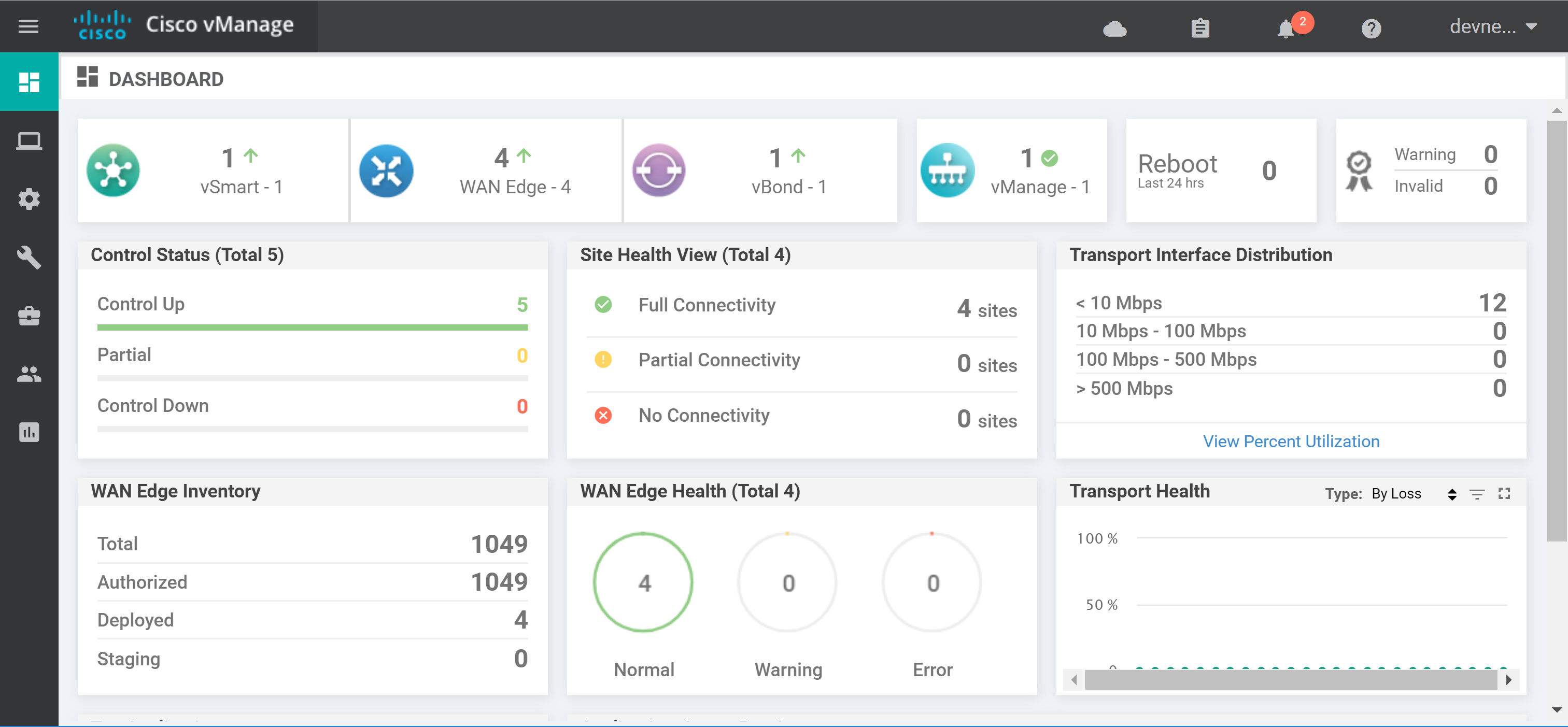Click the certificate ribbon icon
This screenshot has height=727, width=1568.
tap(1358, 171)
